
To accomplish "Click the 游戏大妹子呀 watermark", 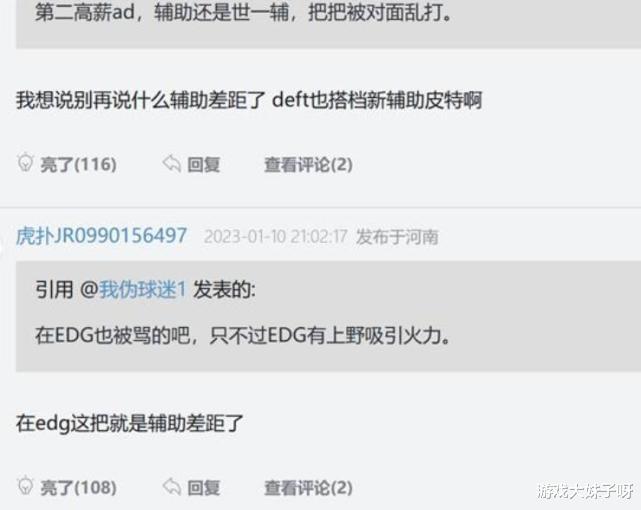I will (x=585, y=490).
